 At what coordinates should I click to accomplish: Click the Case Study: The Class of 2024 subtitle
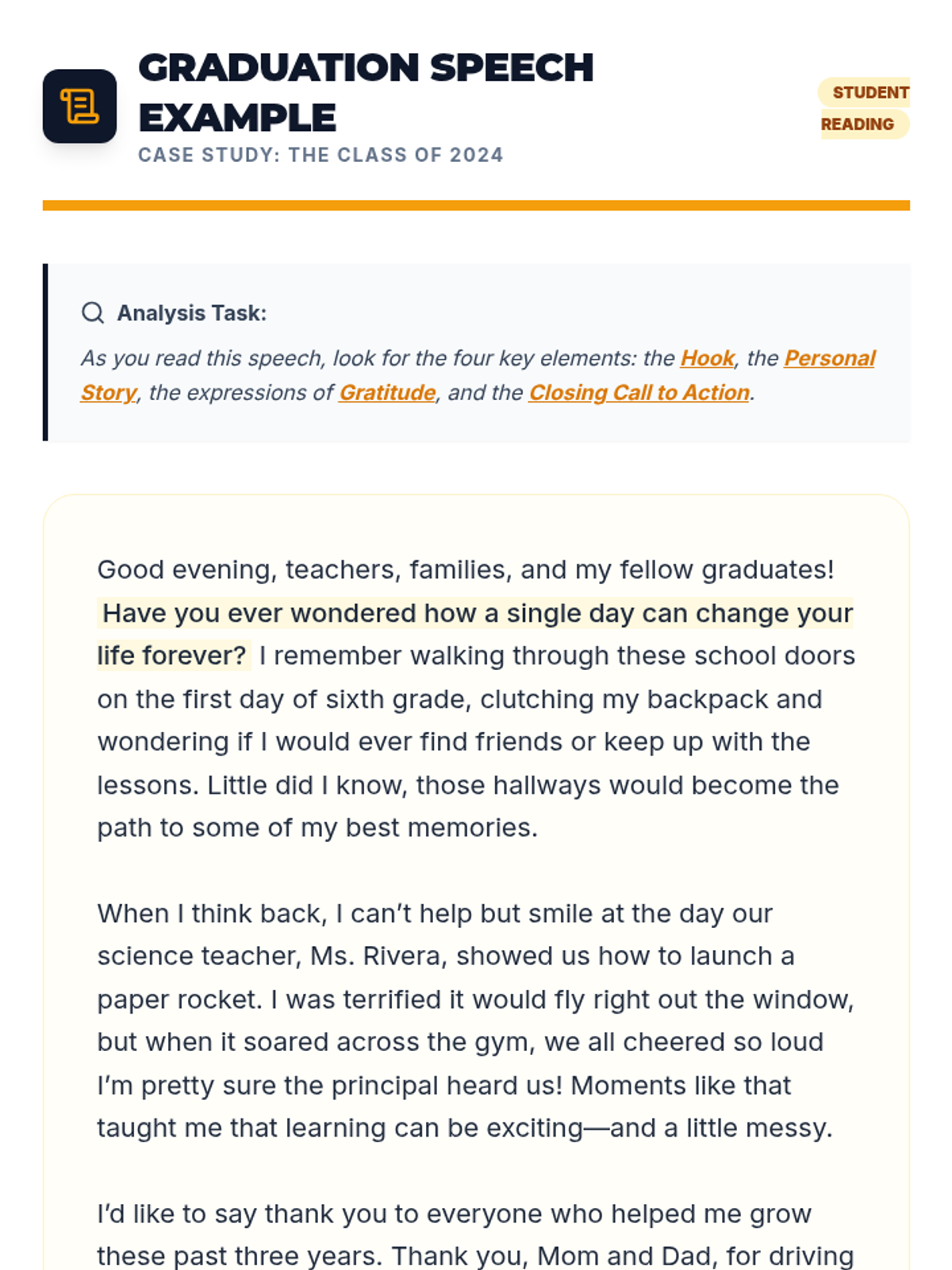click(321, 155)
